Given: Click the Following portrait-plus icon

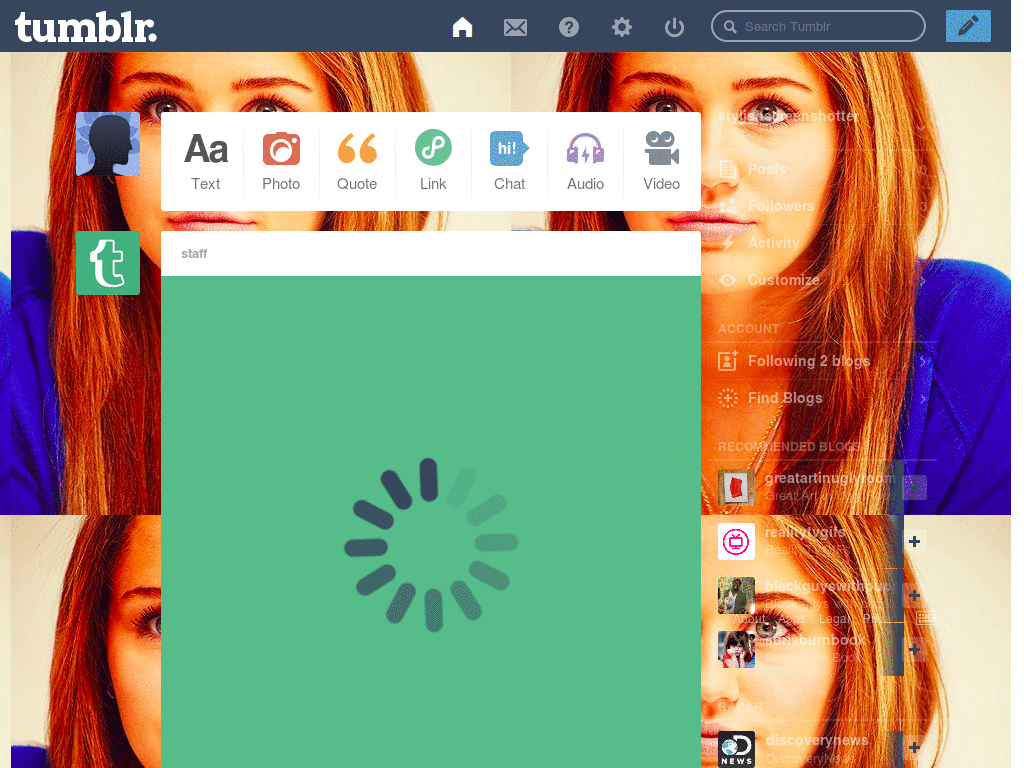Looking at the screenshot, I should tap(728, 360).
